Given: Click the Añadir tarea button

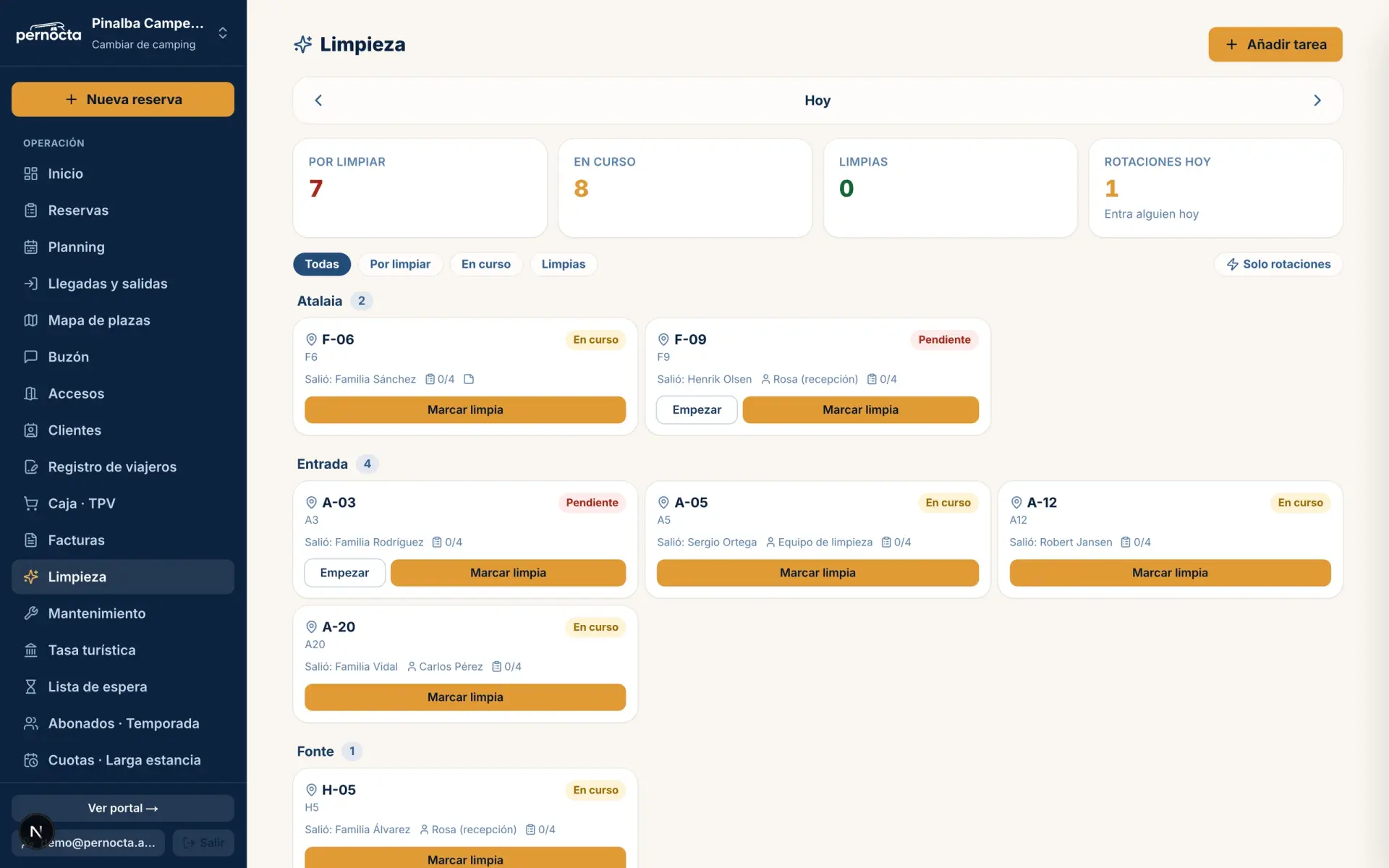Looking at the screenshot, I should 1275,44.
